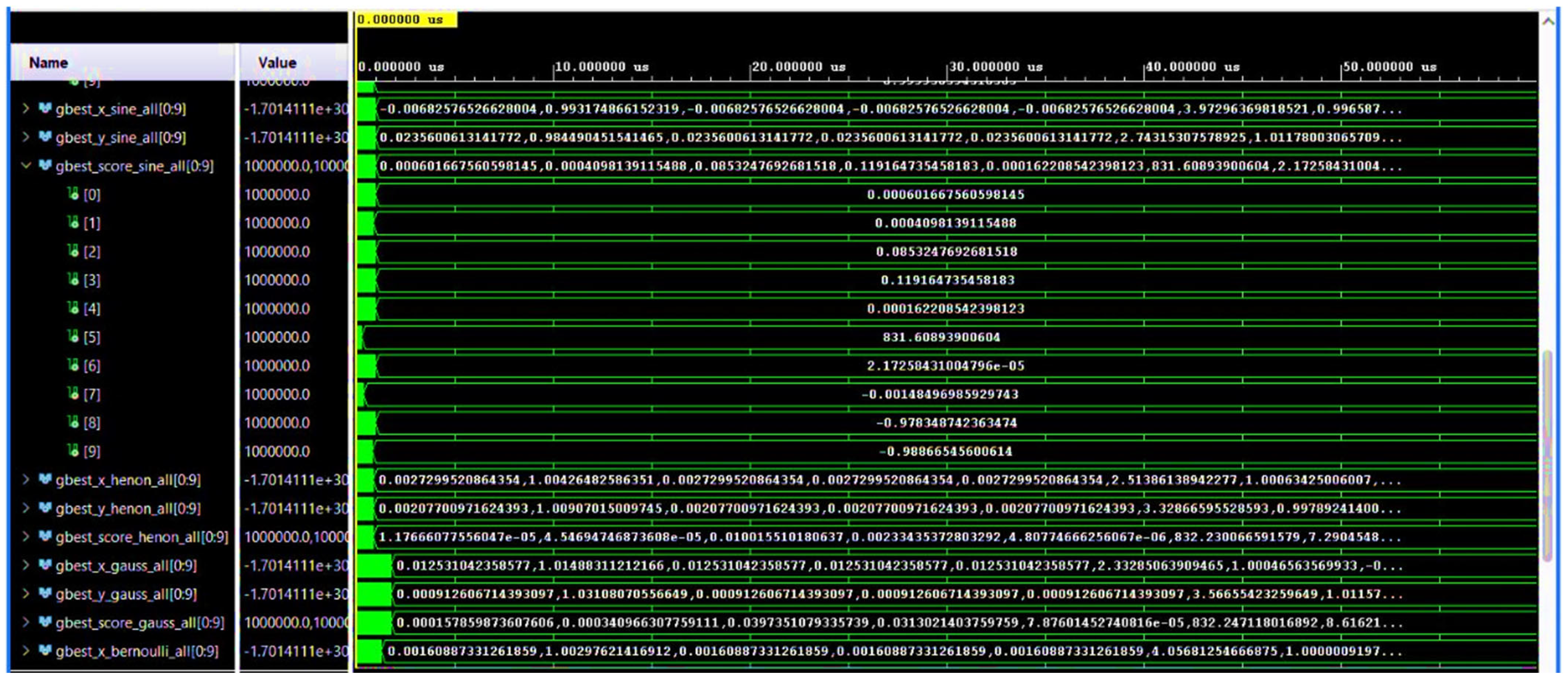Click the yellow 0.000000 us cursor marker

click(x=406, y=20)
